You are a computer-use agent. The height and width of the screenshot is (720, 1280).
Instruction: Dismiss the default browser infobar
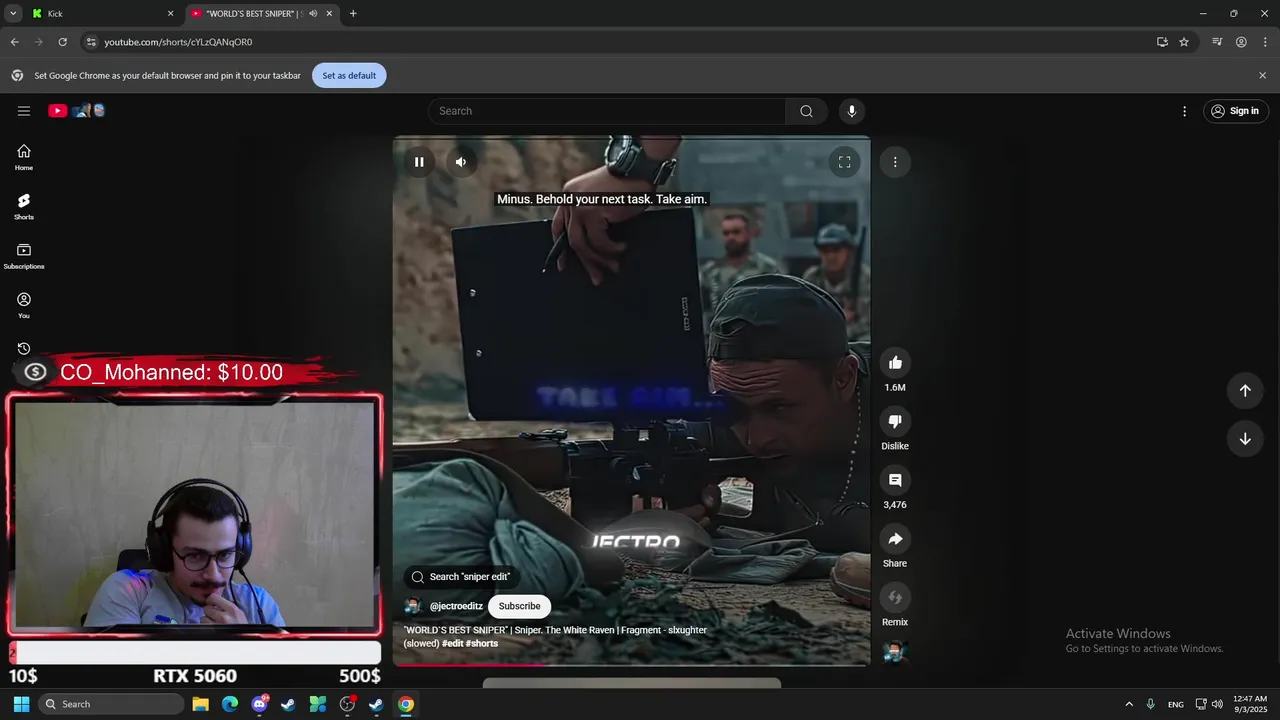1262,76
